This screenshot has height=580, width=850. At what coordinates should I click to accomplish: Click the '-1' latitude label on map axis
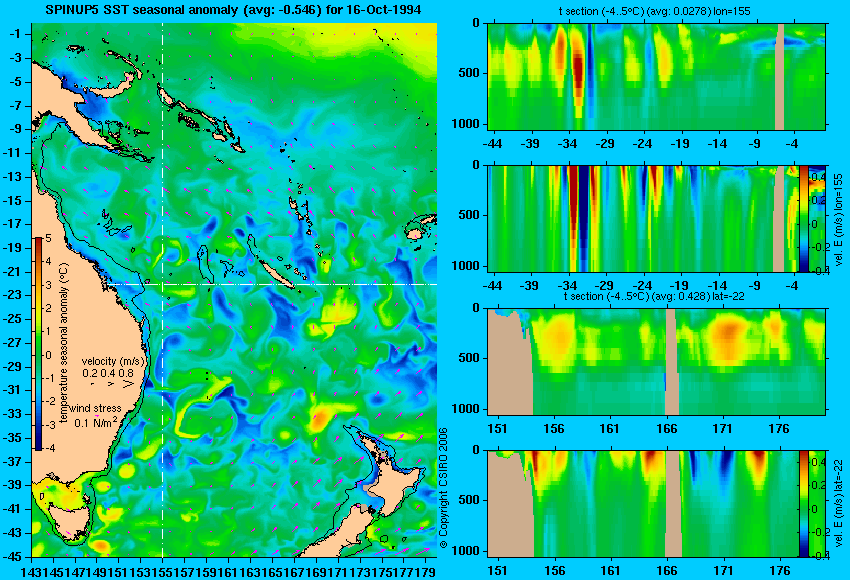(16, 34)
